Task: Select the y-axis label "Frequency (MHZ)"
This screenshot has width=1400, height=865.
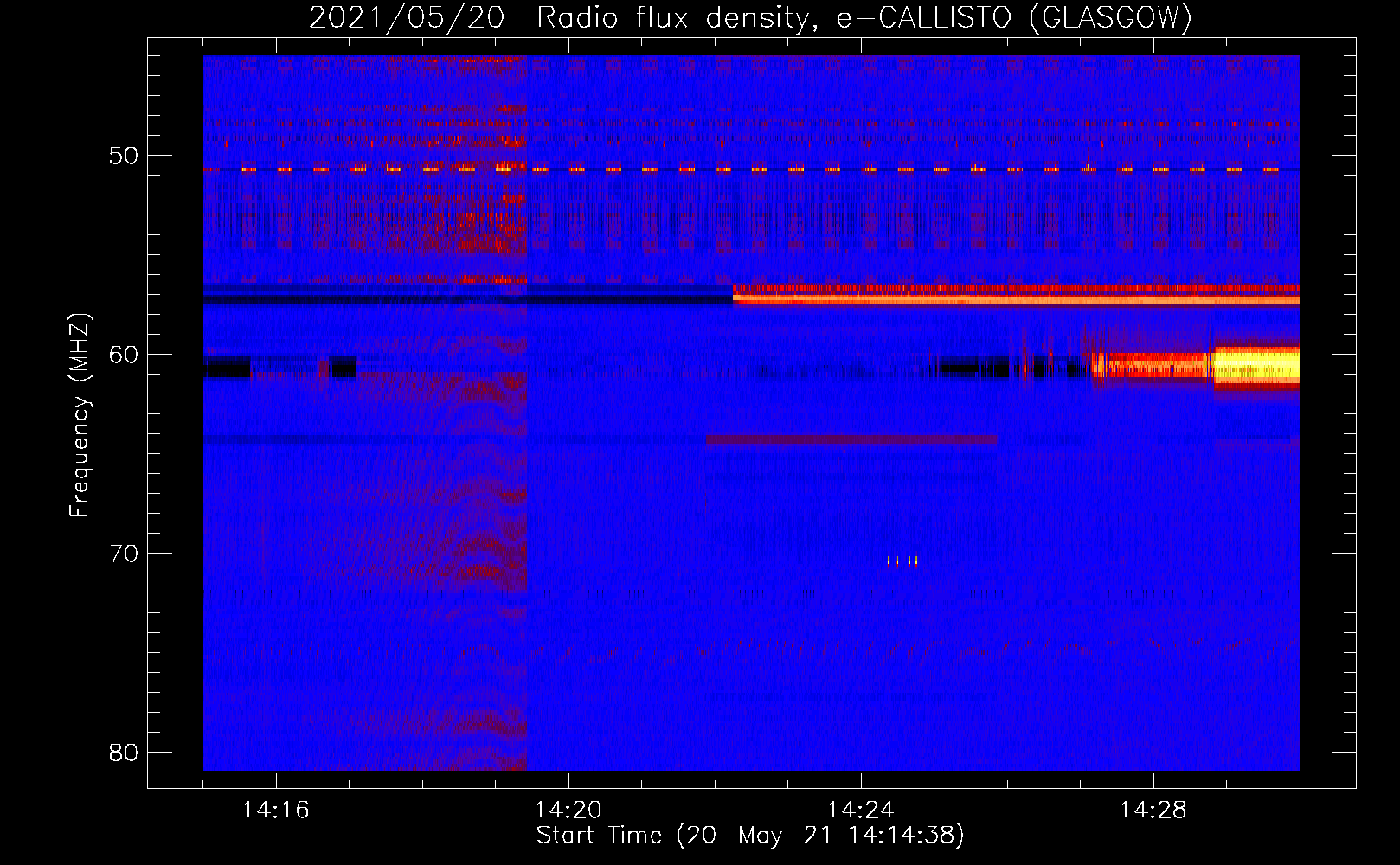Action: click(x=79, y=415)
